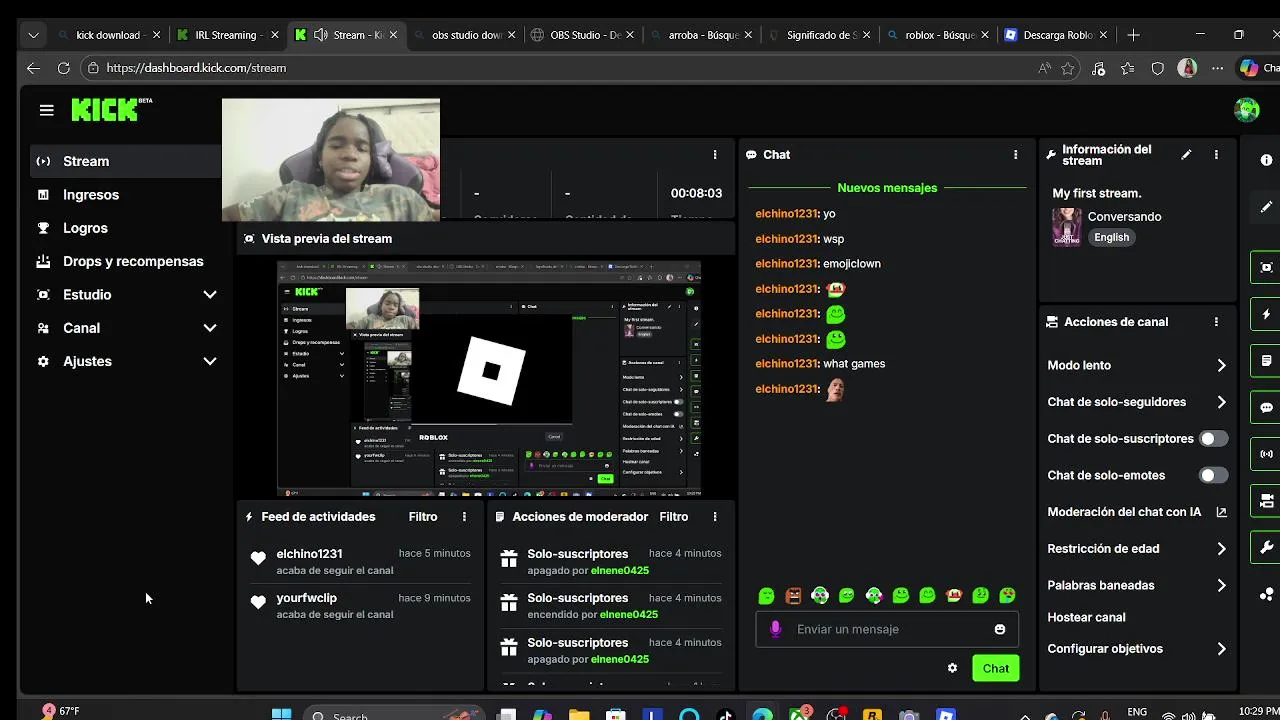
Task: Toggle the broadcast signal widget icon
Action: pyautogui.click(x=1266, y=455)
